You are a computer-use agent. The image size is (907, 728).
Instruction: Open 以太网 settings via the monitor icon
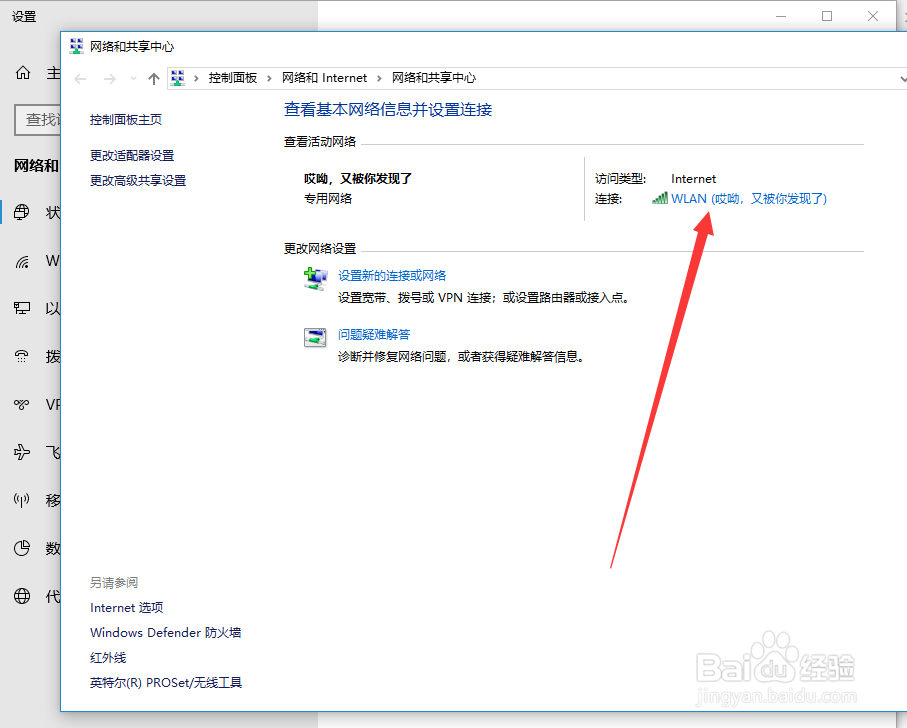click(x=21, y=308)
